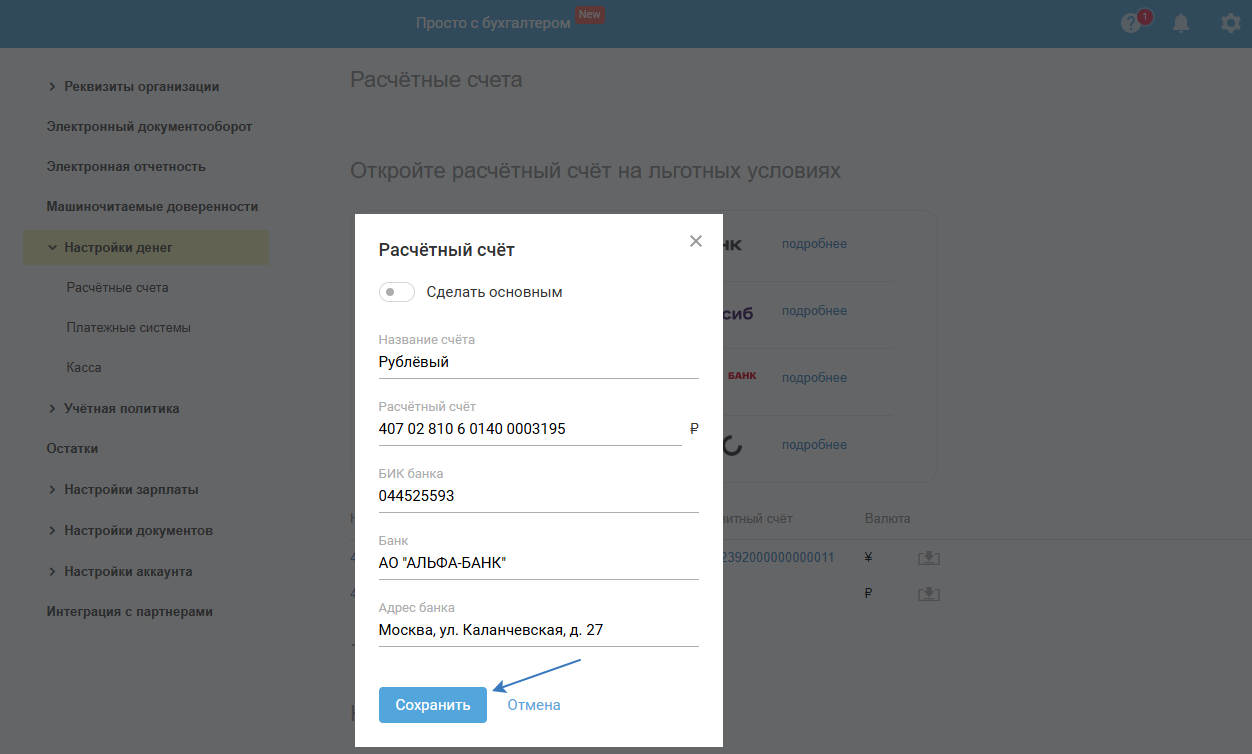This screenshot has width=1252, height=754.
Task: Click the БИК банка input field
Action: point(538,496)
